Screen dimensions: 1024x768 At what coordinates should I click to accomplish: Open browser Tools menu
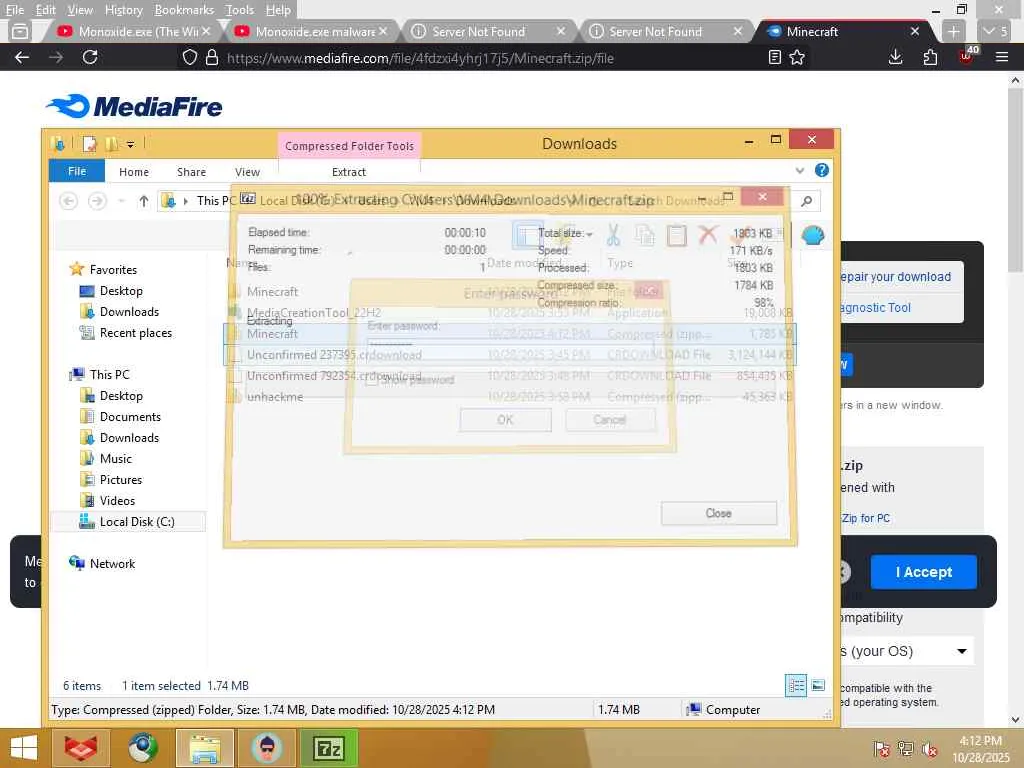(x=239, y=10)
